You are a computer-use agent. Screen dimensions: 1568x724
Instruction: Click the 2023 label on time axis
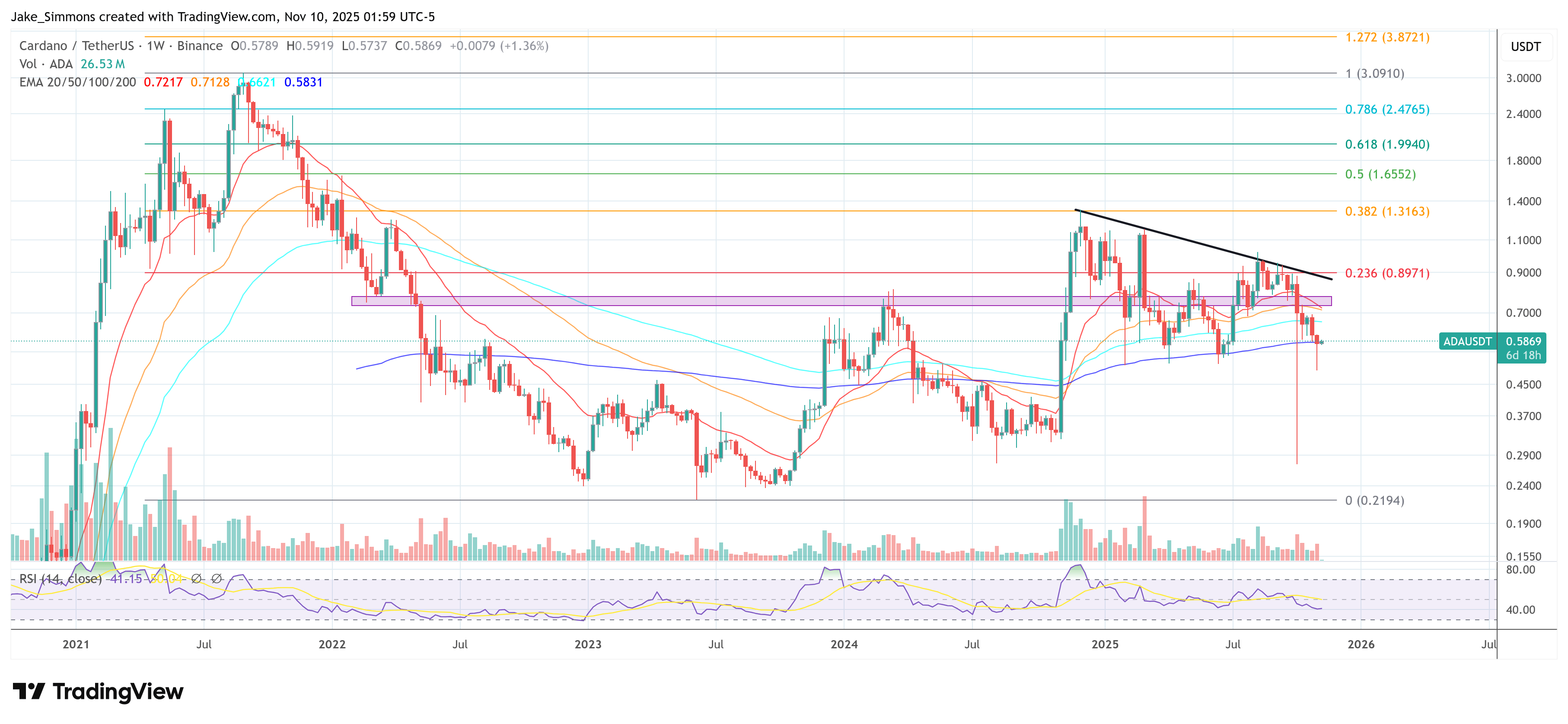pos(587,644)
